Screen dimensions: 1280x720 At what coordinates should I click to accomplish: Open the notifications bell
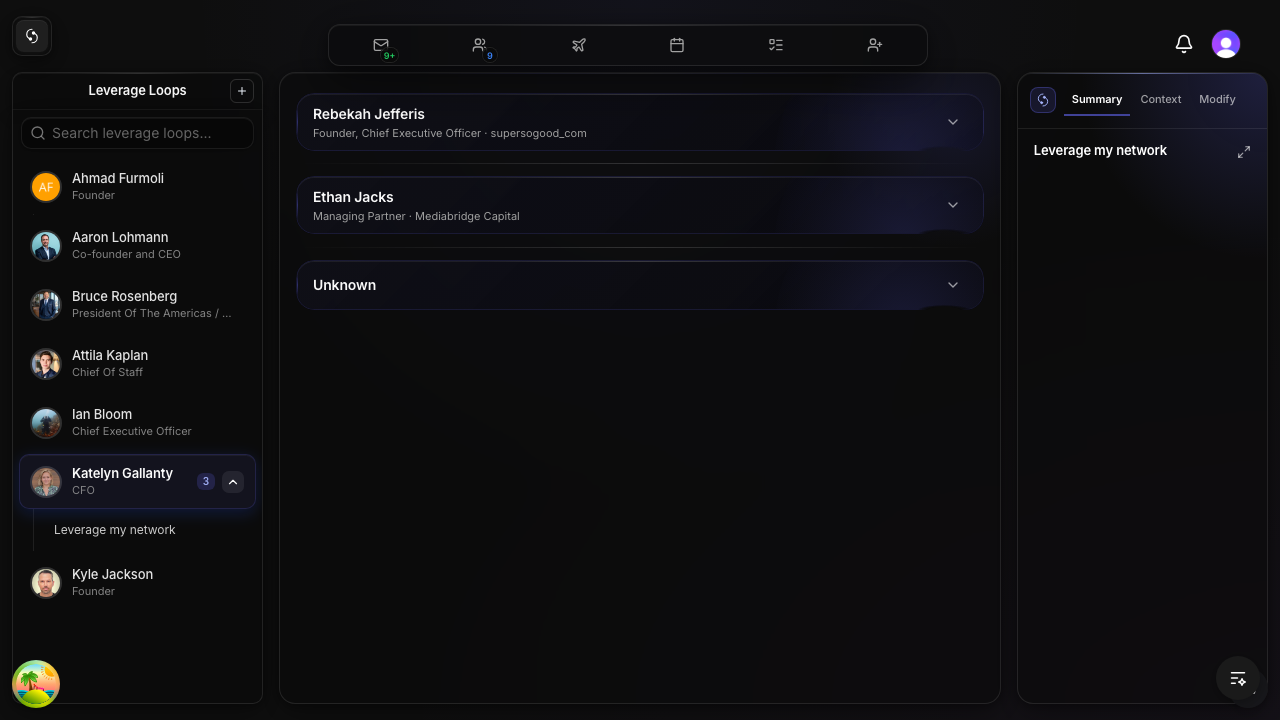point(1184,44)
